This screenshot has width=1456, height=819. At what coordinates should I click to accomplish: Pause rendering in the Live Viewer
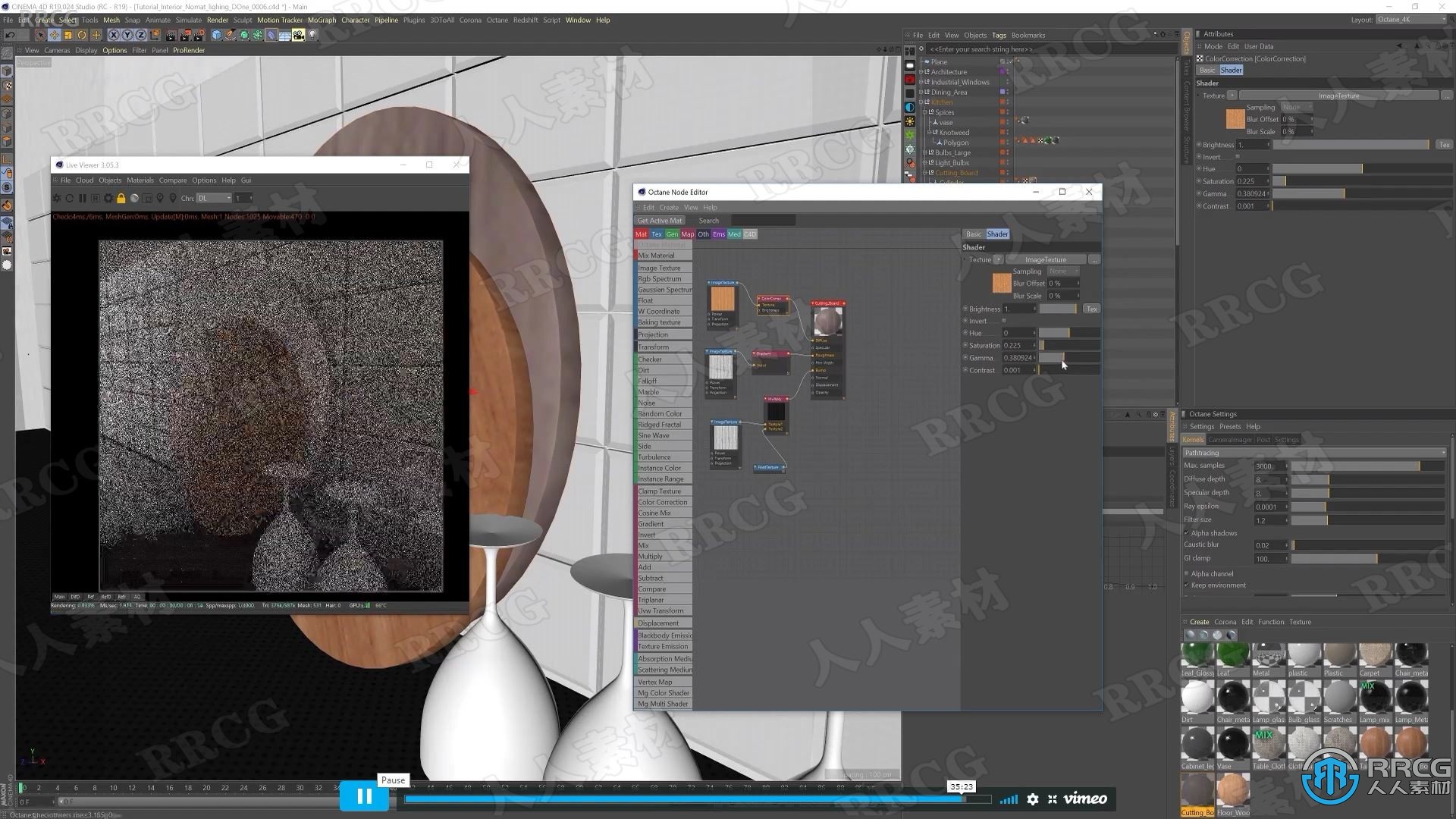[83, 198]
